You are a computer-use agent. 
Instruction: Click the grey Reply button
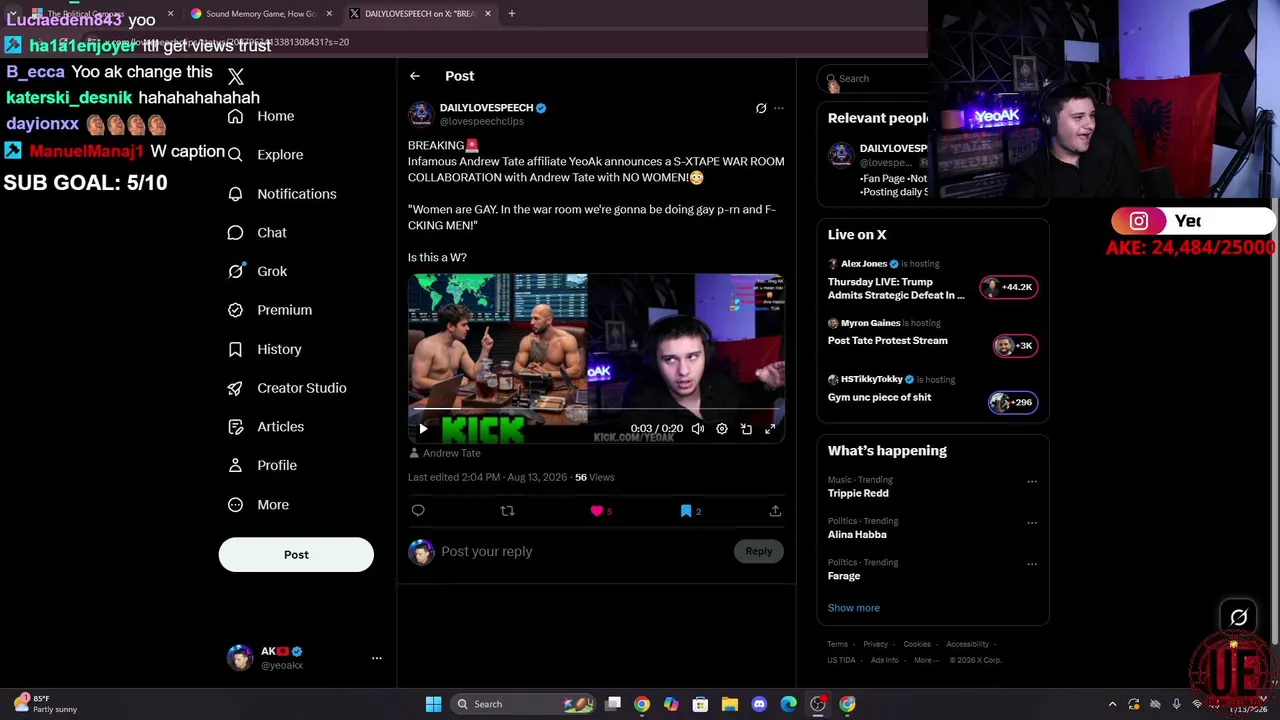pyautogui.click(x=759, y=551)
